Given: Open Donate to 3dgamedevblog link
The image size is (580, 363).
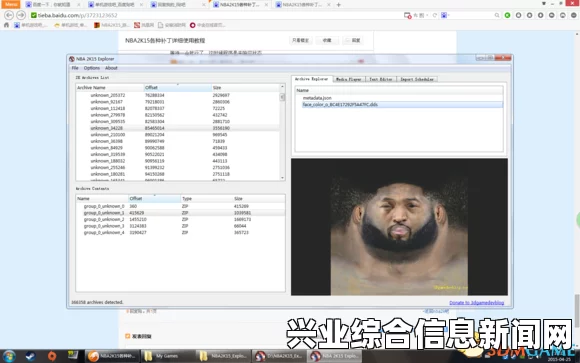Looking at the screenshot, I should pos(476,303).
